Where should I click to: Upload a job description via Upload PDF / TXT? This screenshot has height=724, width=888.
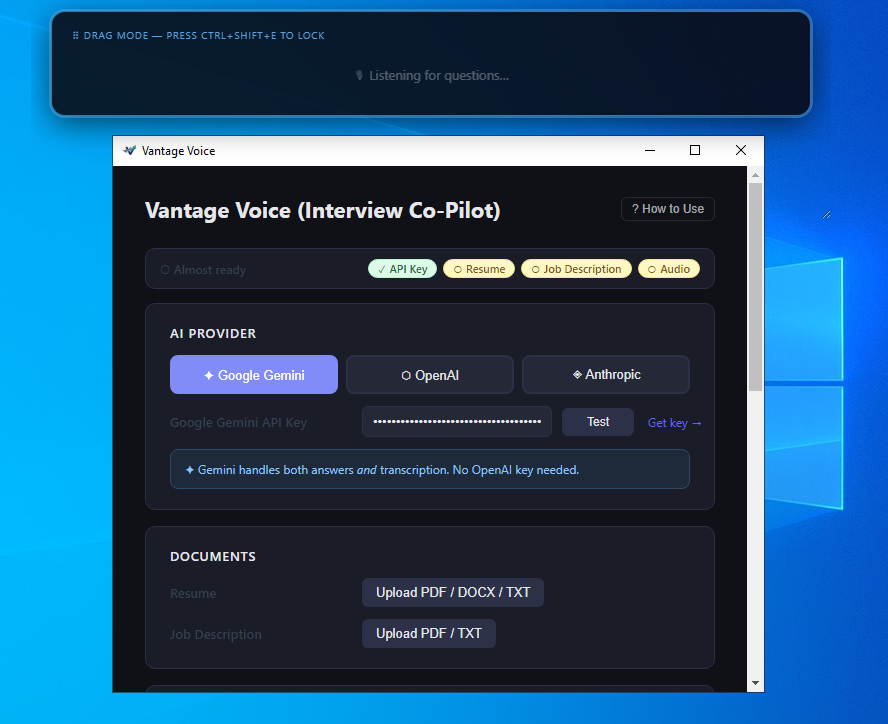[x=428, y=633]
